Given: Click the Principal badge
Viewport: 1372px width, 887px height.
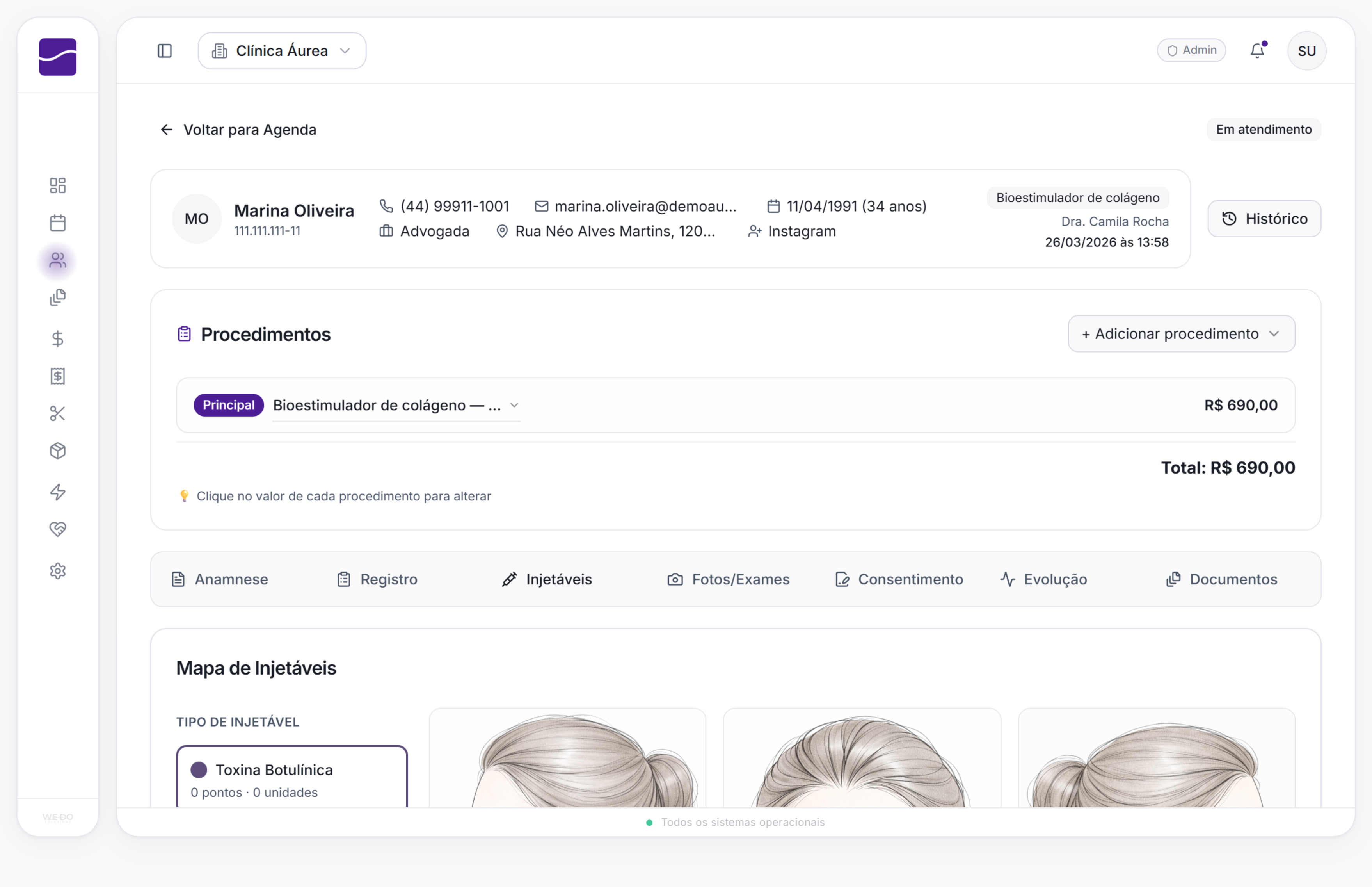Looking at the screenshot, I should coord(229,406).
